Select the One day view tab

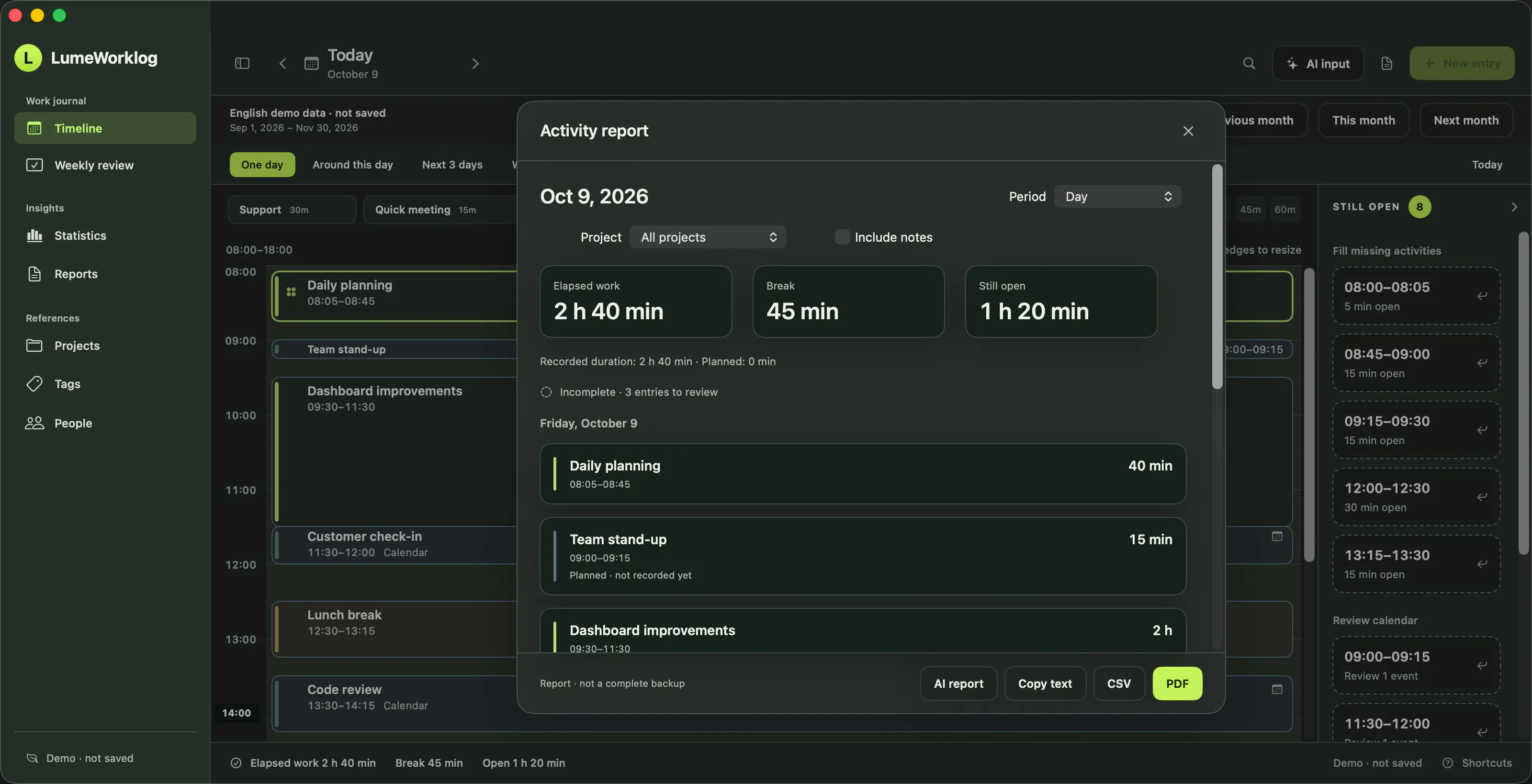pyautogui.click(x=262, y=165)
